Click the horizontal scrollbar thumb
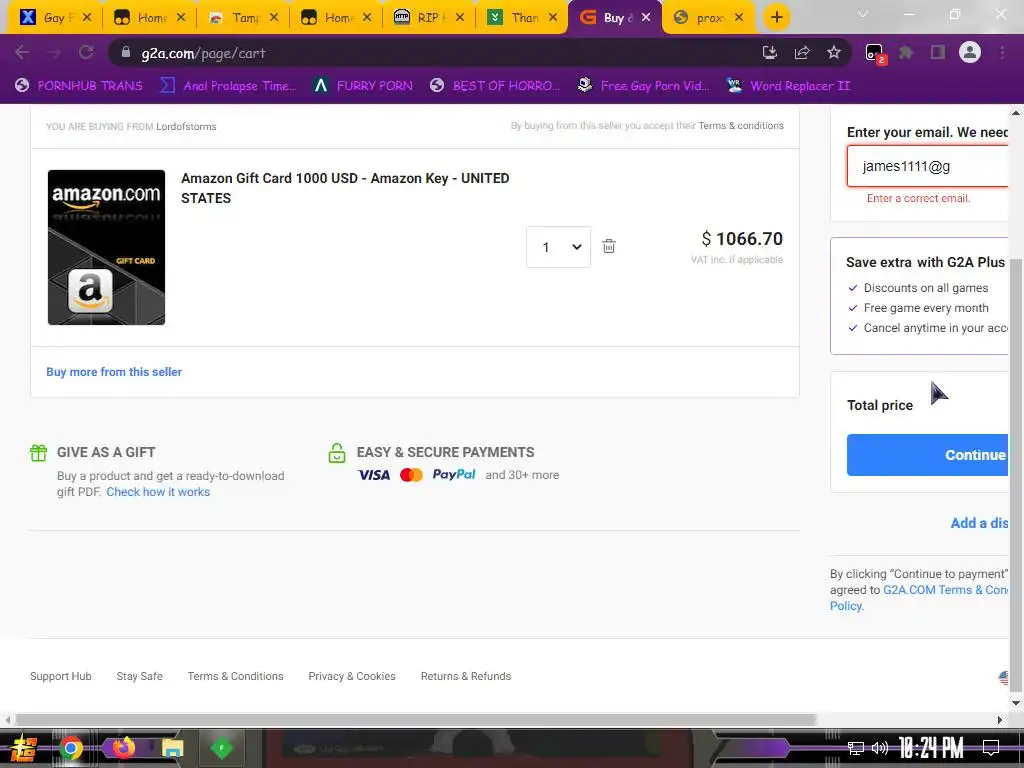This screenshot has height=768, width=1024. tap(415, 720)
